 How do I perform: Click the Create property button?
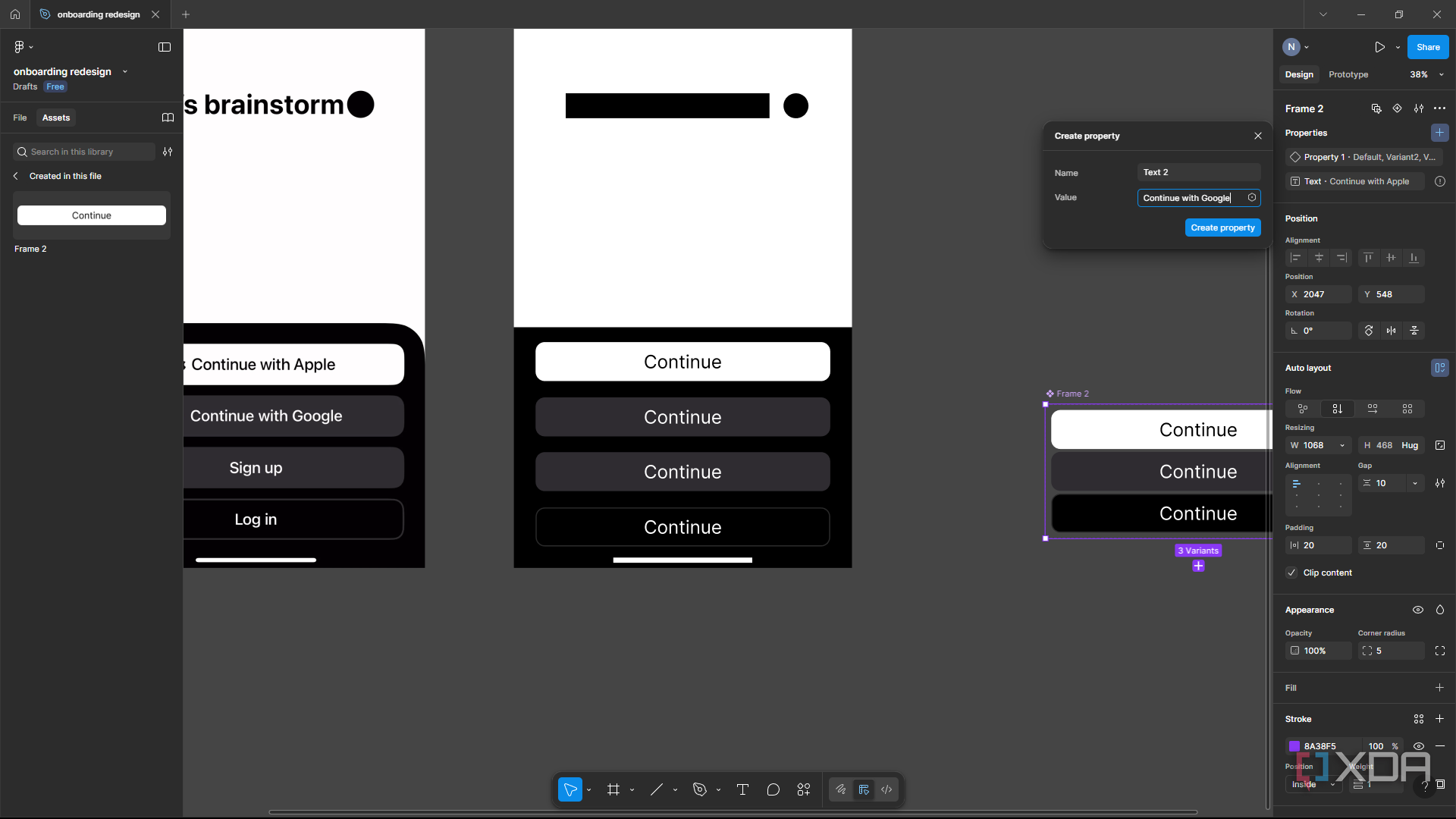1222,227
